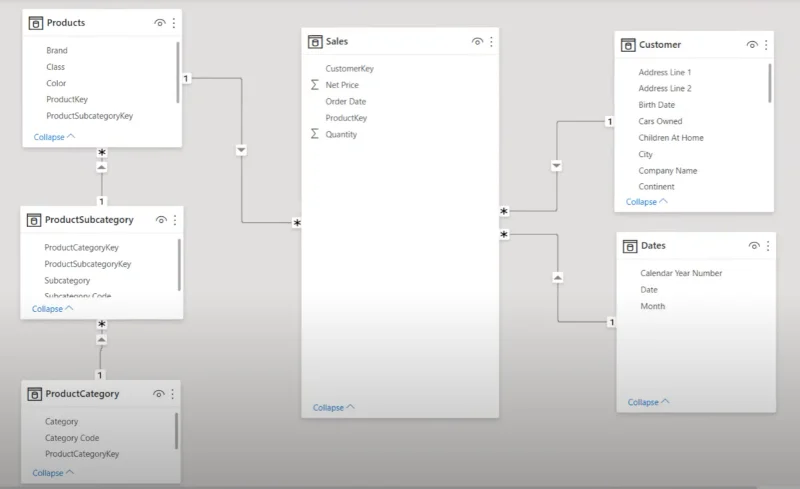
Task: Open ProductSubcategory more options menu
Action: pyautogui.click(x=175, y=220)
